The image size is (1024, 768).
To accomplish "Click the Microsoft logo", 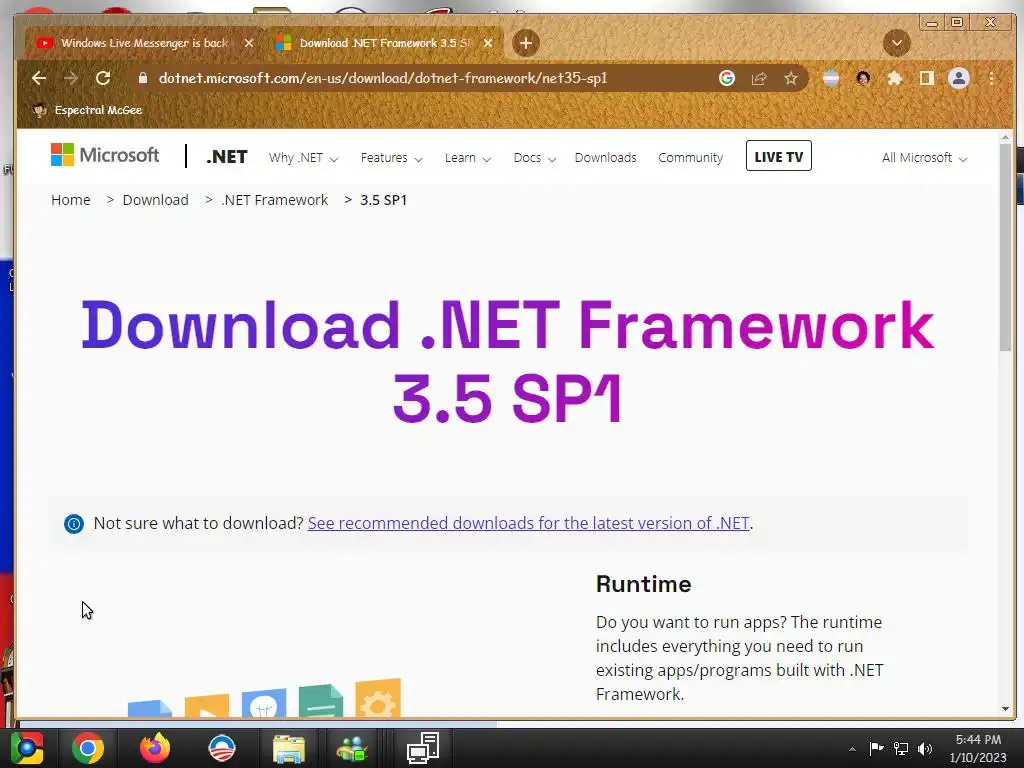I will pos(104,155).
